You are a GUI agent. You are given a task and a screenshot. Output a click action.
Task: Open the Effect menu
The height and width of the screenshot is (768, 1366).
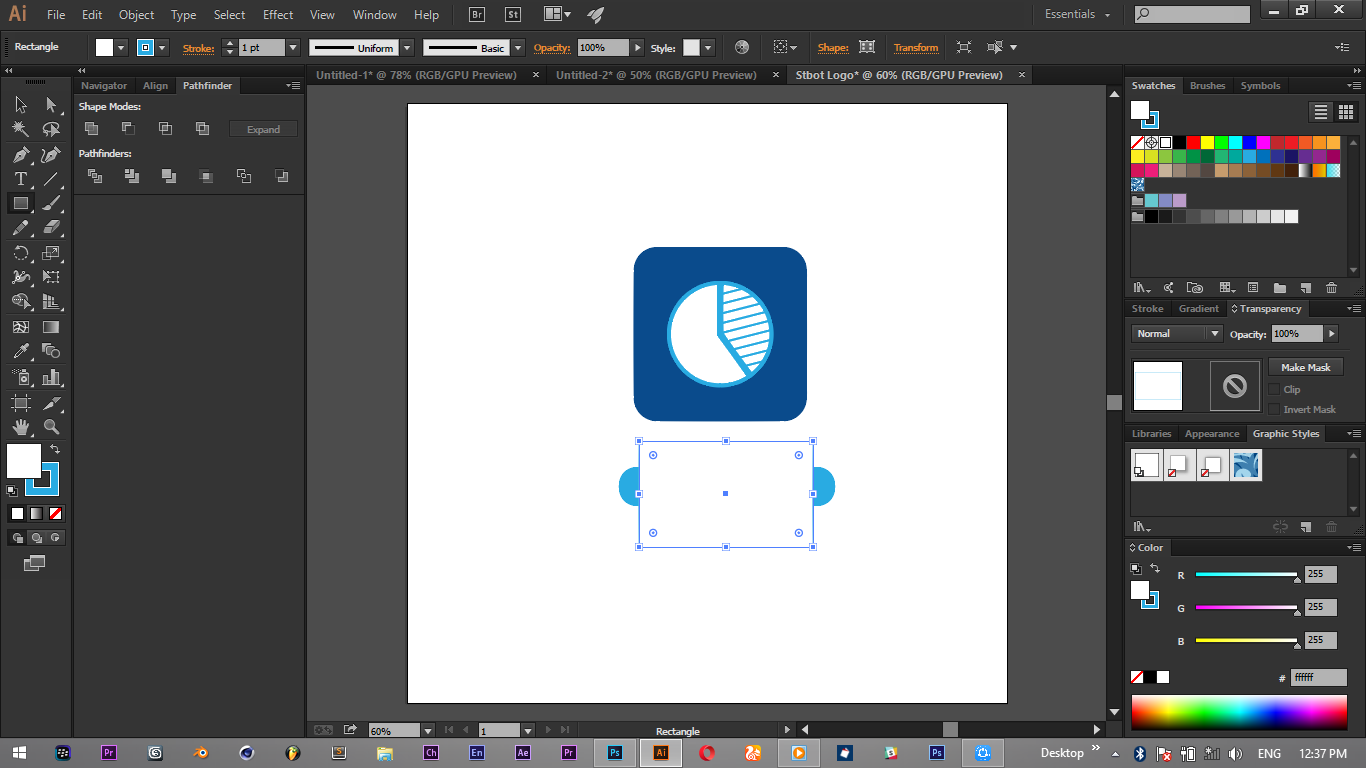tap(278, 15)
